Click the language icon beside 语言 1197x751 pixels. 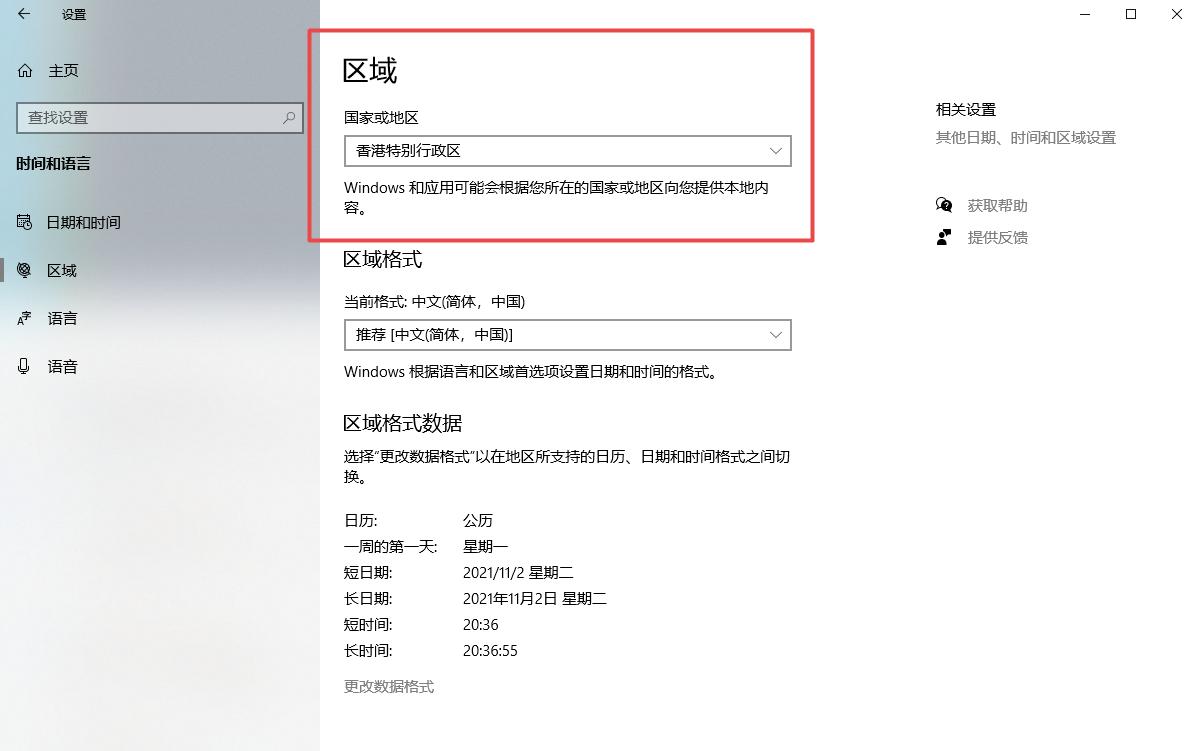[x=23, y=318]
